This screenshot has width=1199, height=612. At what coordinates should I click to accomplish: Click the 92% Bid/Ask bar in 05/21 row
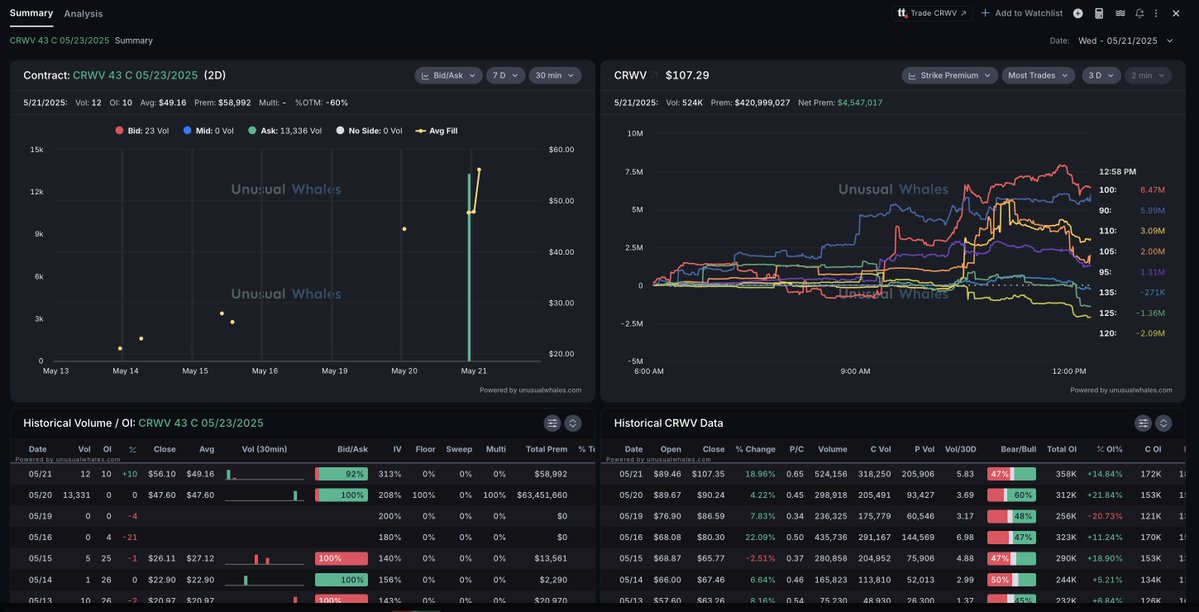point(341,474)
